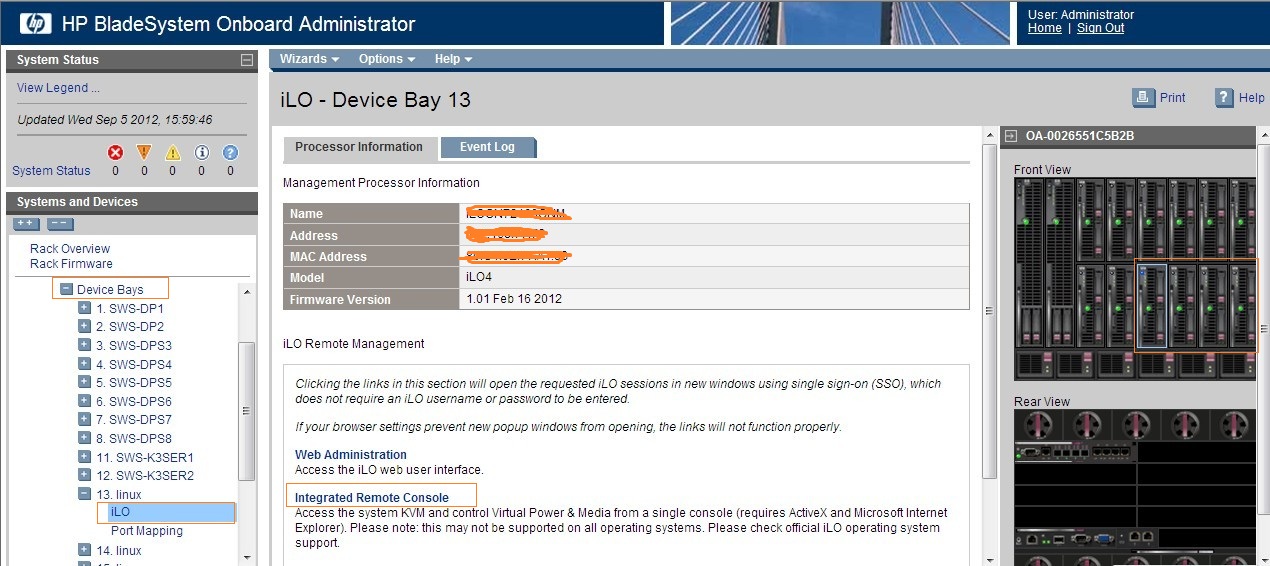The height and width of the screenshot is (566, 1270).
Task: Expand bay 8. SWS-DPS8
Action: coord(85,438)
